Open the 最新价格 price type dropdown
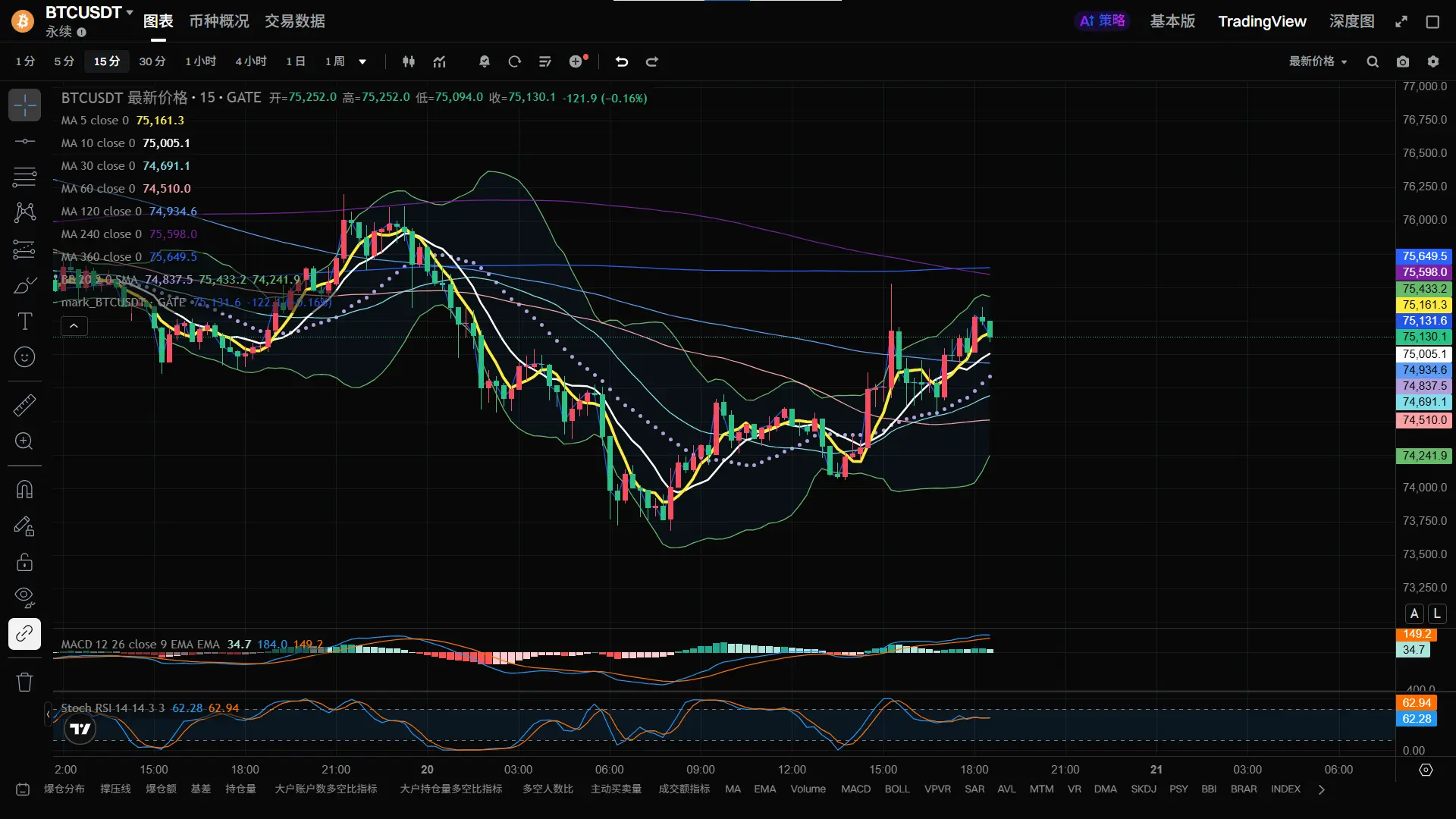The width and height of the screenshot is (1456, 819). pos(1318,61)
